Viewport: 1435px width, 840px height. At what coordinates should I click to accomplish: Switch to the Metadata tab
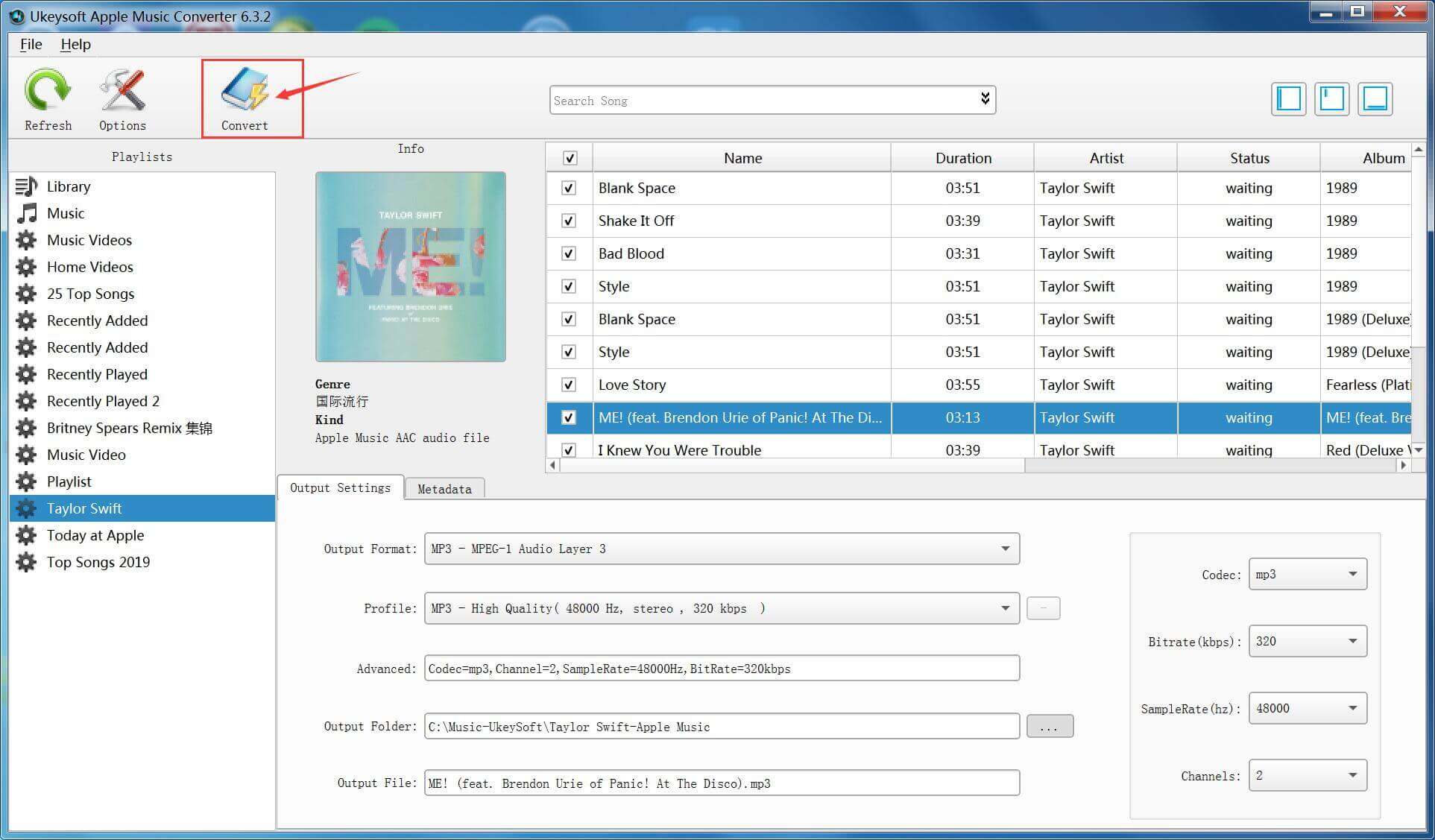tap(443, 488)
